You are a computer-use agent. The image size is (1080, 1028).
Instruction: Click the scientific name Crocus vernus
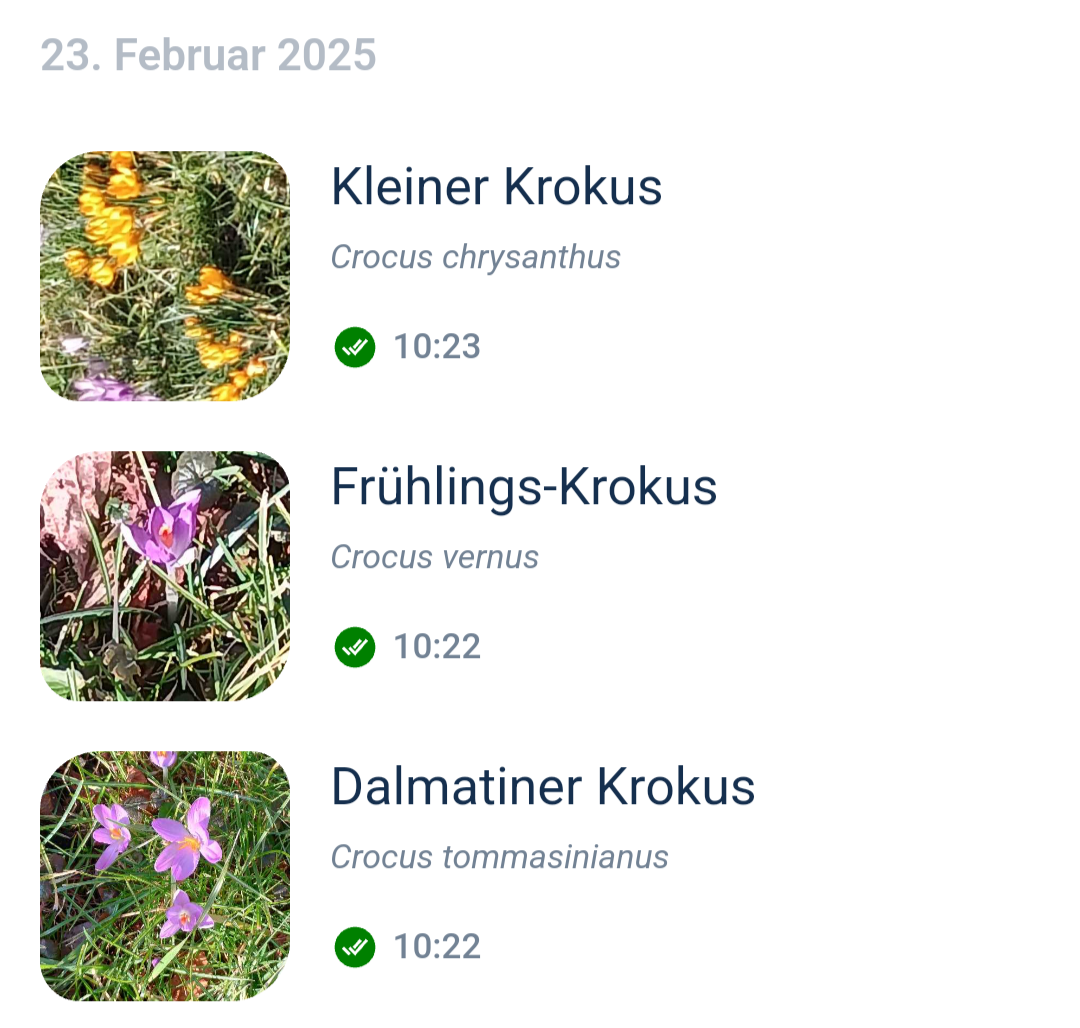pos(435,557)
